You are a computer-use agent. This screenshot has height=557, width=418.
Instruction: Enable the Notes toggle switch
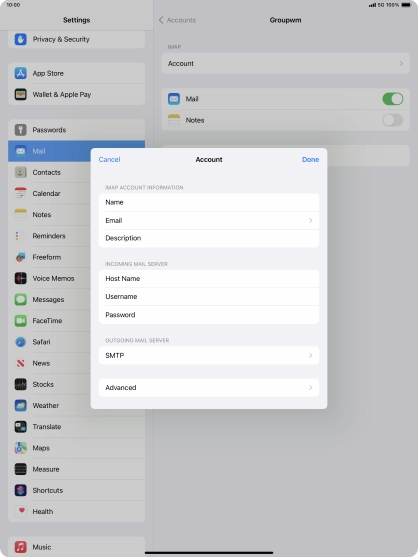pyautogui.click(x=392, y=120)
